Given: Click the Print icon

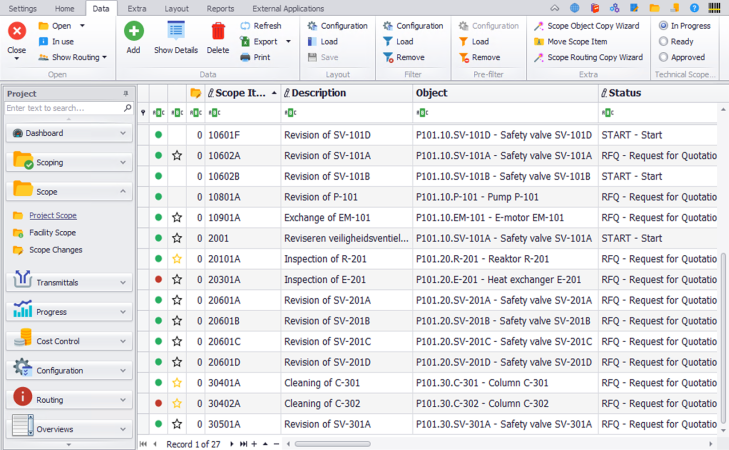Looking at the screenshot, I should 246,58.
